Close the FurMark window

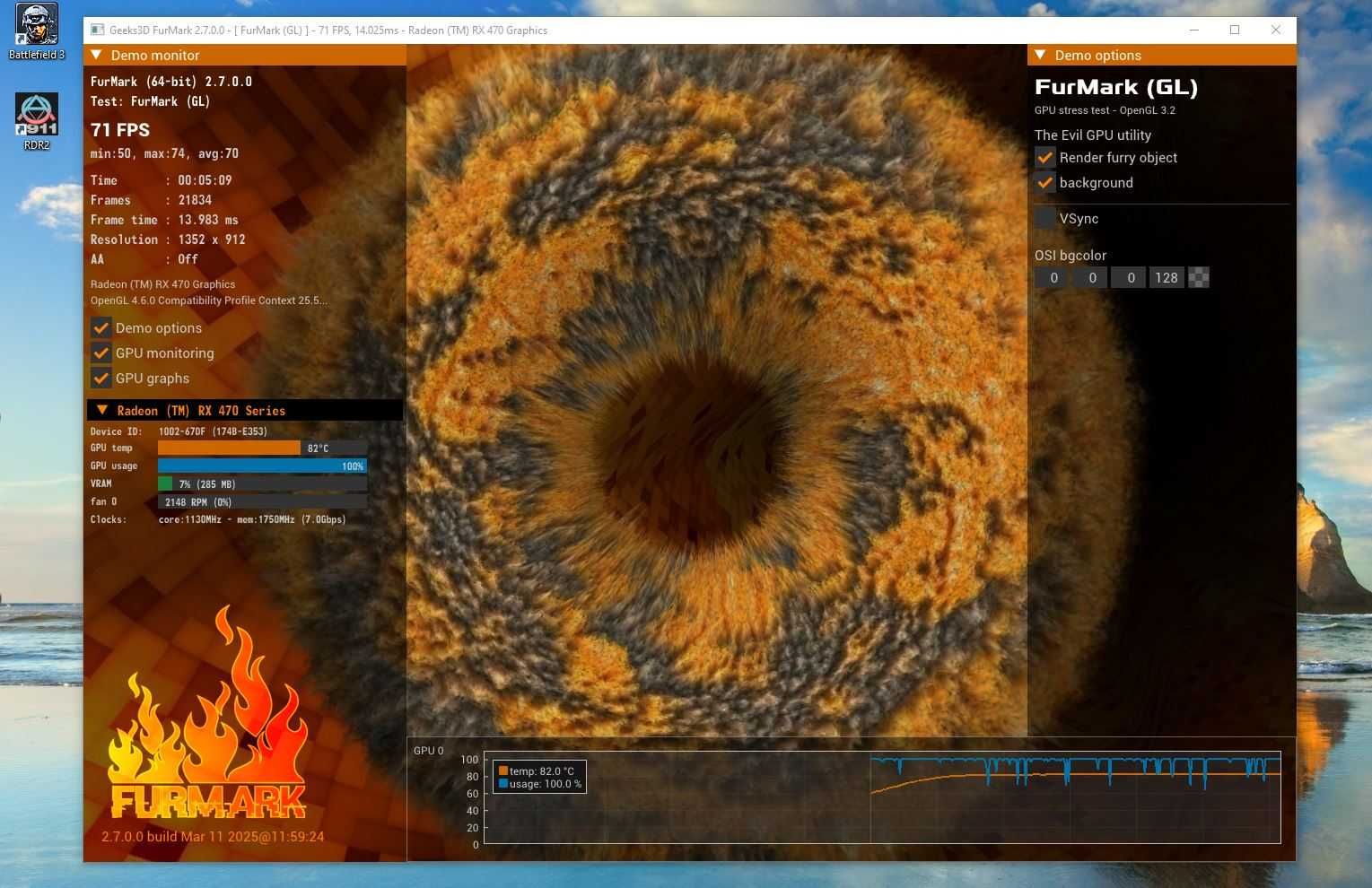pyautogui.click(x=1276, y=30)
